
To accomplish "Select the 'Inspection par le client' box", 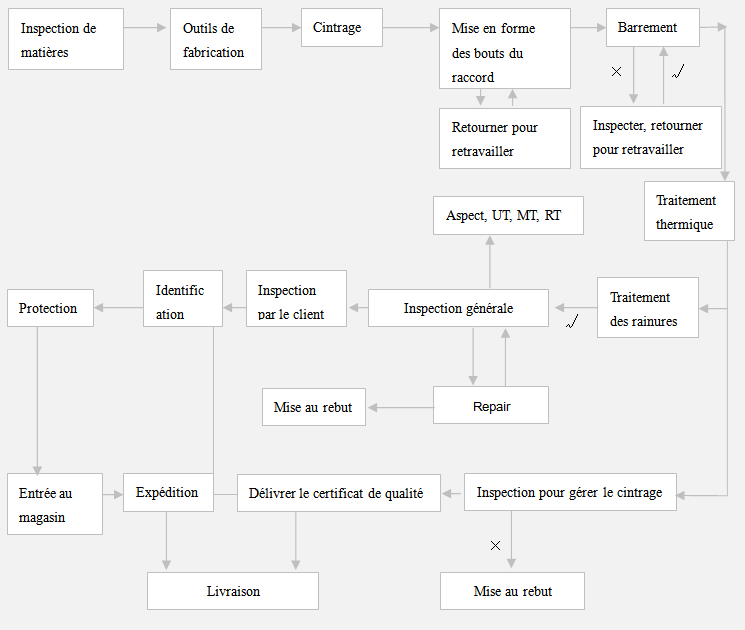I will pyautogui.click(x=296, y=299).
